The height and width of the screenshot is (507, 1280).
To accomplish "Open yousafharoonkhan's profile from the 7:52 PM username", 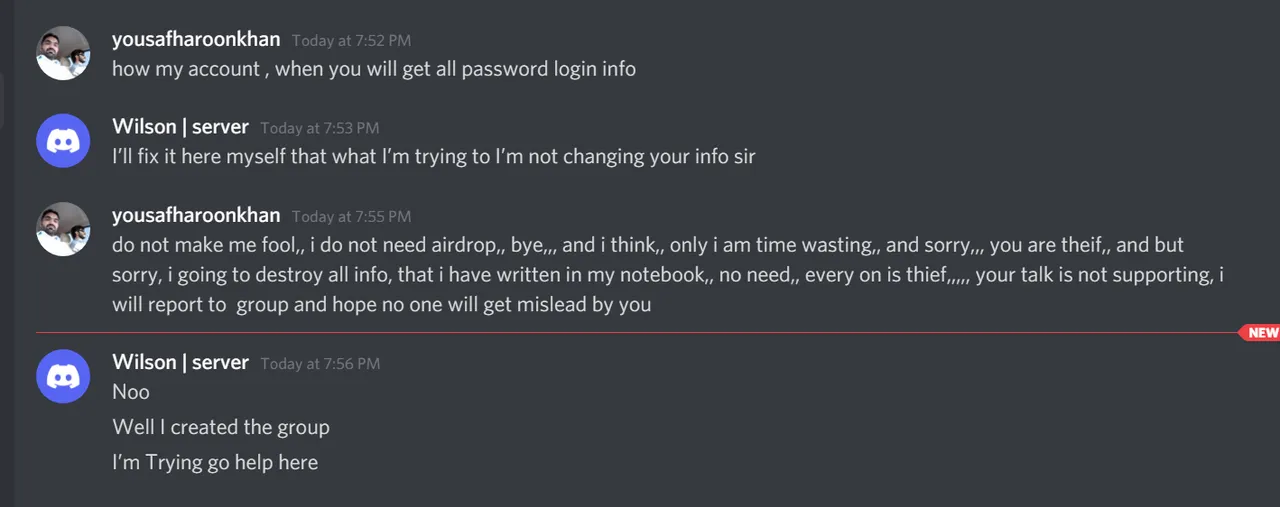I will (196, 40).
